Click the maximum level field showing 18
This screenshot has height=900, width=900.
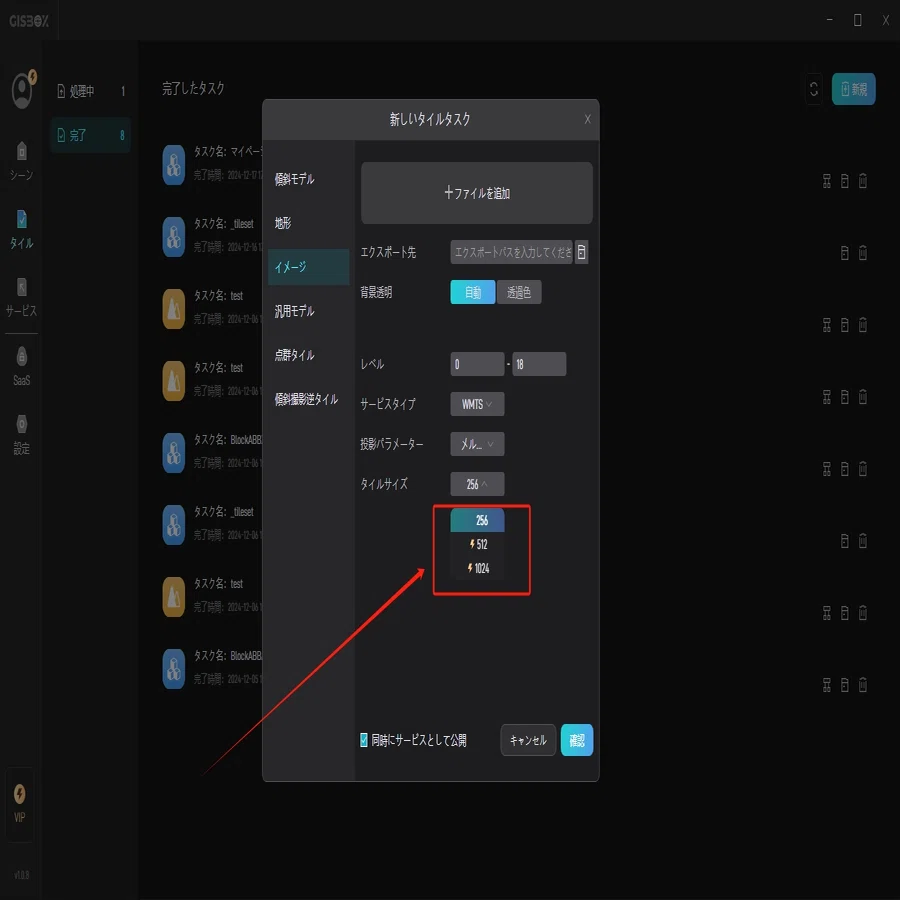[539, 364]
